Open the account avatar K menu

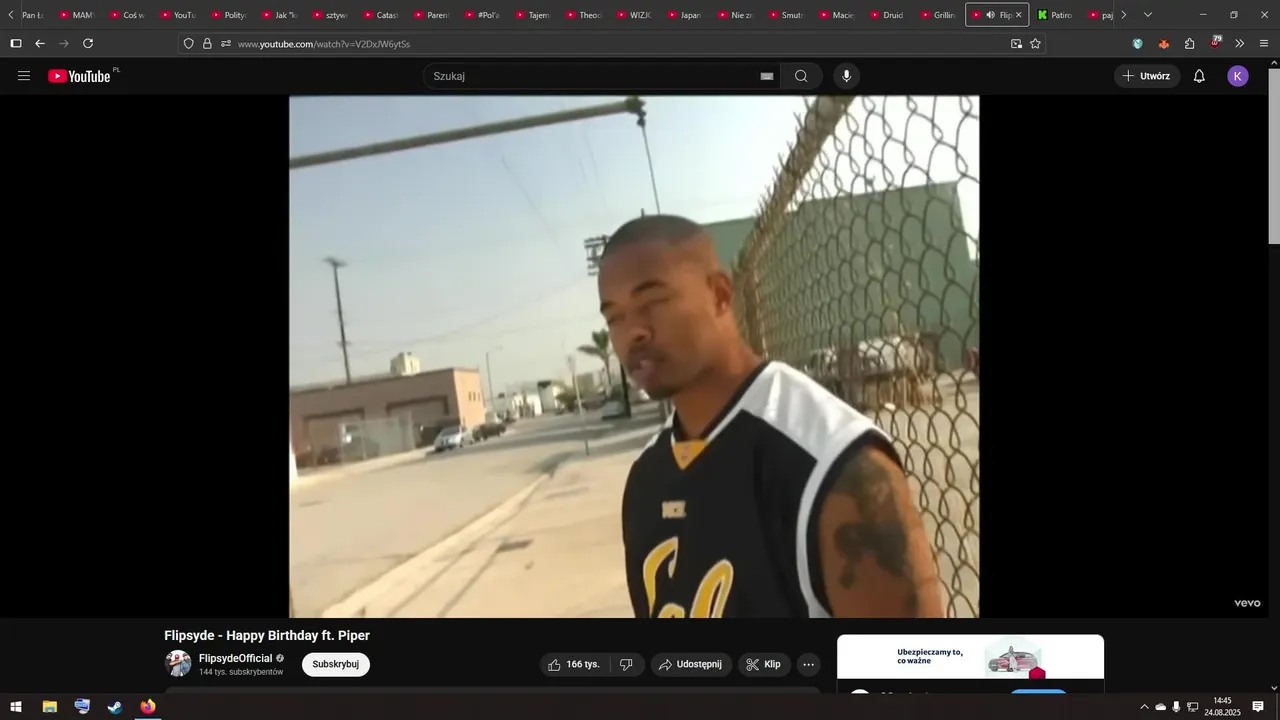(x=1238, y=76)
